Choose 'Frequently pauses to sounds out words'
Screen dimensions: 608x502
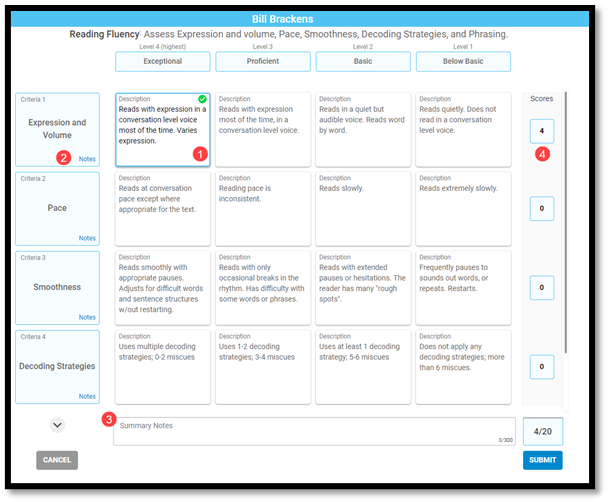tap(463, 288)
